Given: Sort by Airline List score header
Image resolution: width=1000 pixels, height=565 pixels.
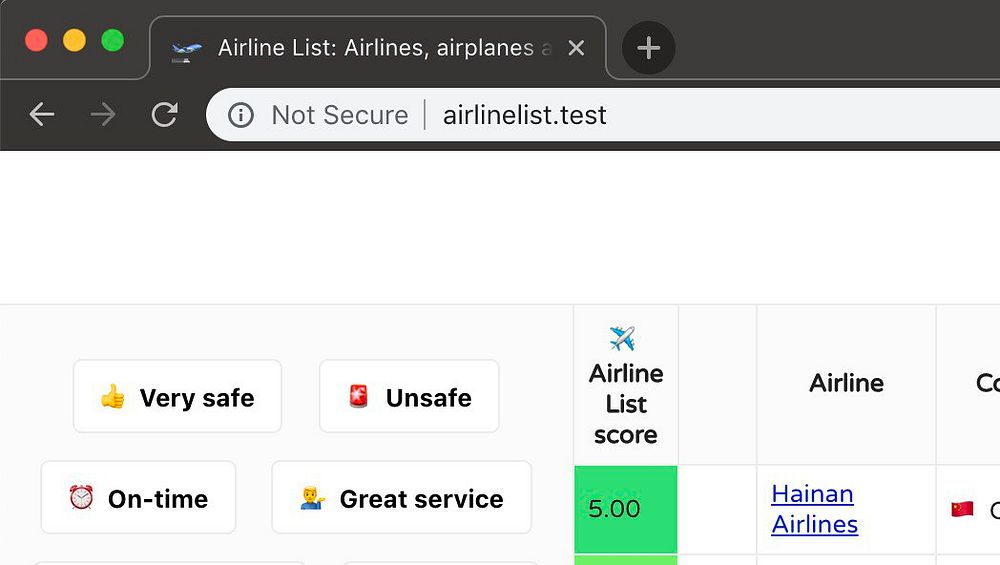Looking at the screenshot, I should point(626,404).
